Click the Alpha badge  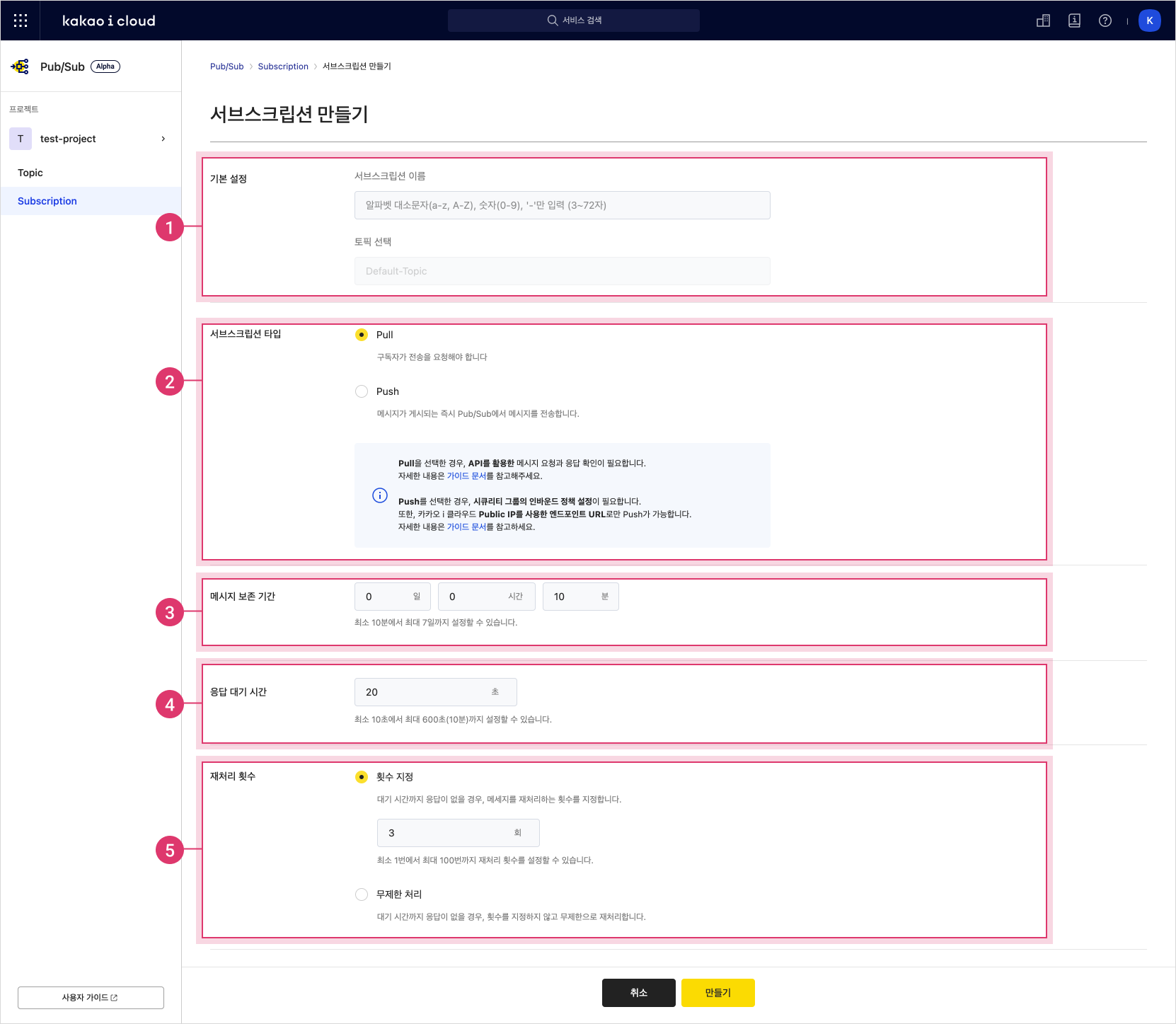pyautogui.click(x=105, y=67)
